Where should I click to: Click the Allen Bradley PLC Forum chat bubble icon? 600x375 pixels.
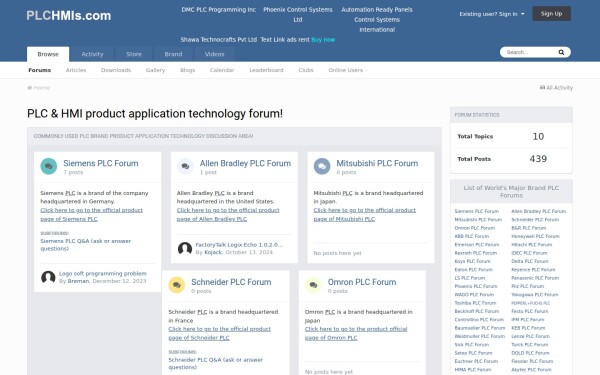(185, 166)
